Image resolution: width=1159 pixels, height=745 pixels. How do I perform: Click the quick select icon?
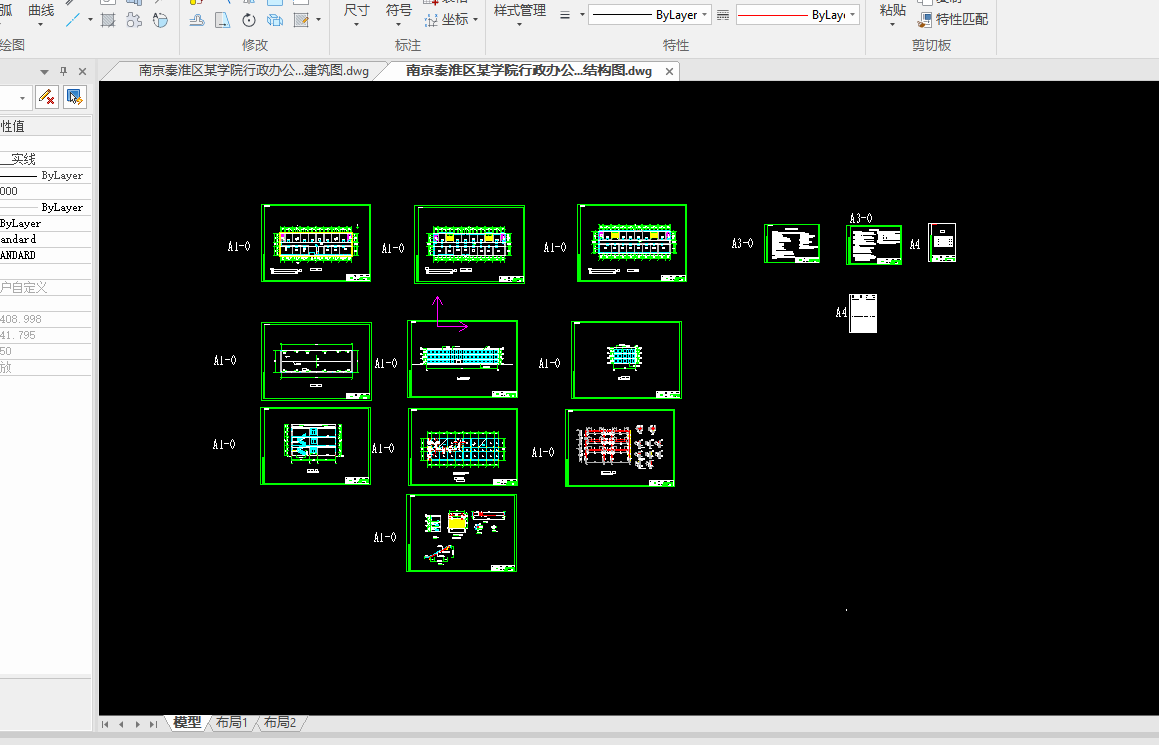click(x=74, y=97)
